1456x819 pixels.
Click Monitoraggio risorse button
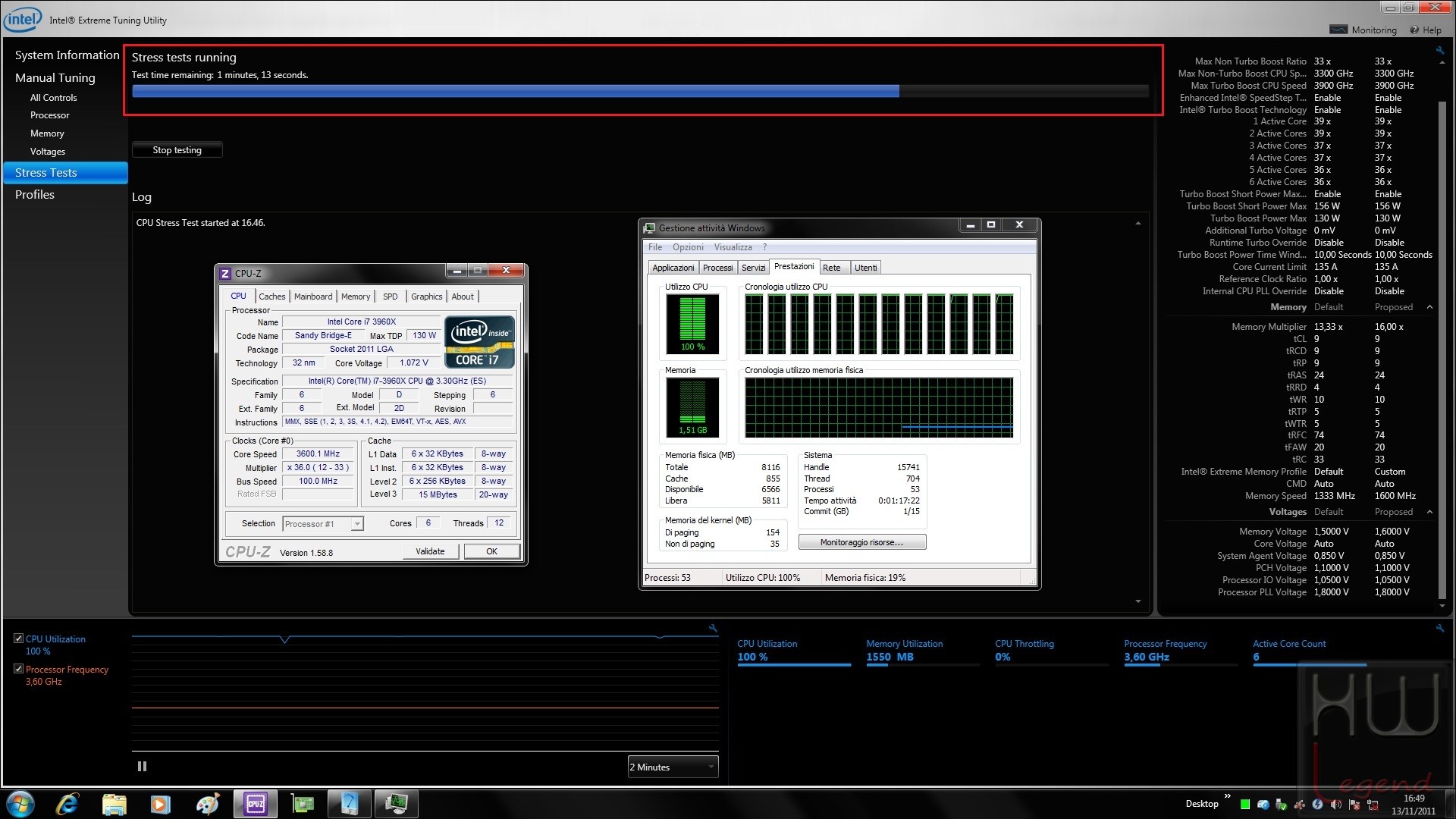[x=861, y=542]
